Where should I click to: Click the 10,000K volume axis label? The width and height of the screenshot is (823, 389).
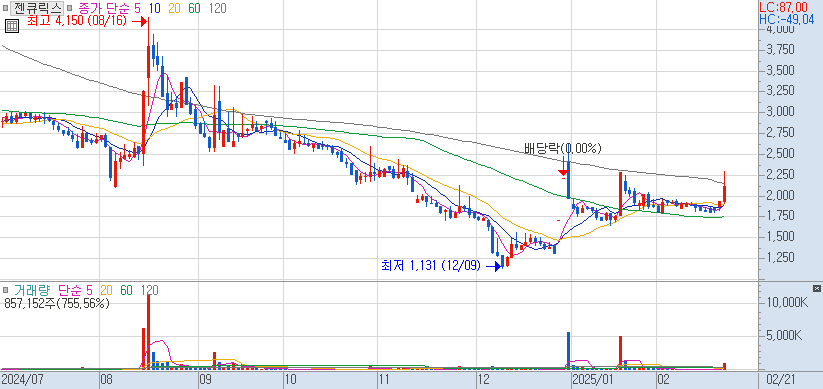(x=787, y=302)
